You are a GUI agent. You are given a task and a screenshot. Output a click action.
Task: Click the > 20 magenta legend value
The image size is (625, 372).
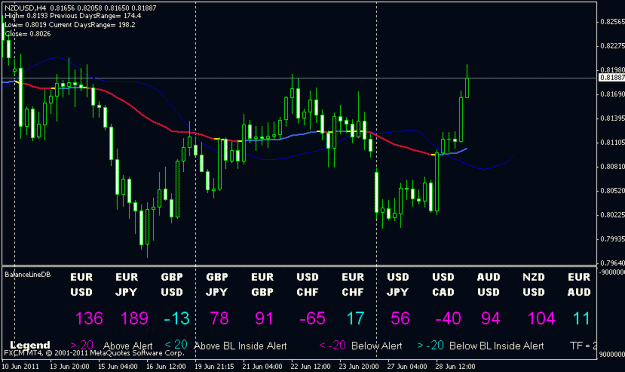click(x=82, y=345)
